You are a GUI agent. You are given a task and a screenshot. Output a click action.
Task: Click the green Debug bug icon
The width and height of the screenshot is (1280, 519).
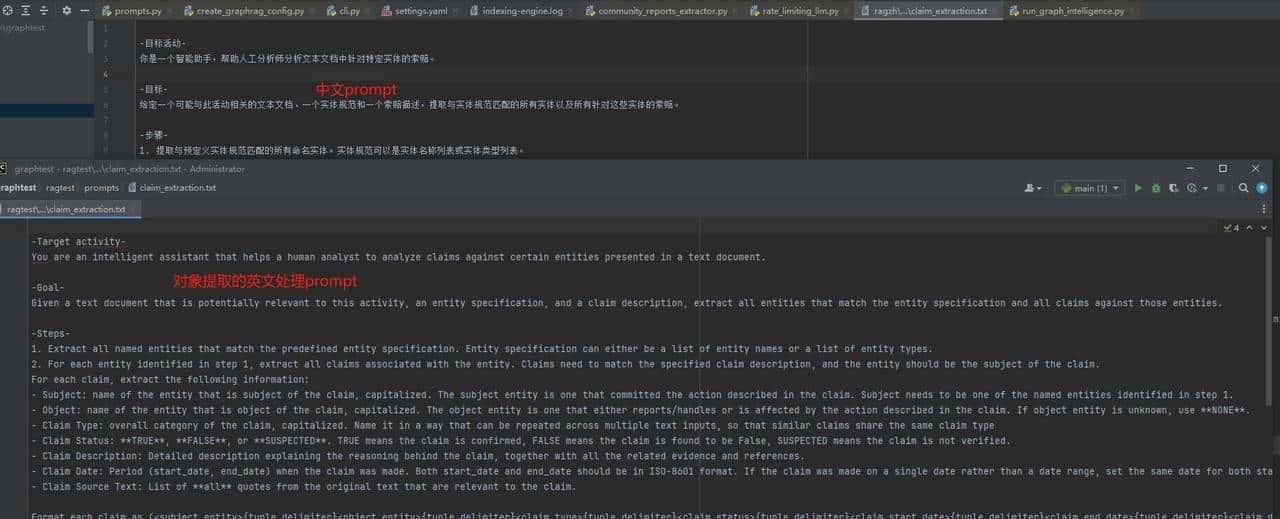pos(1156,188)
